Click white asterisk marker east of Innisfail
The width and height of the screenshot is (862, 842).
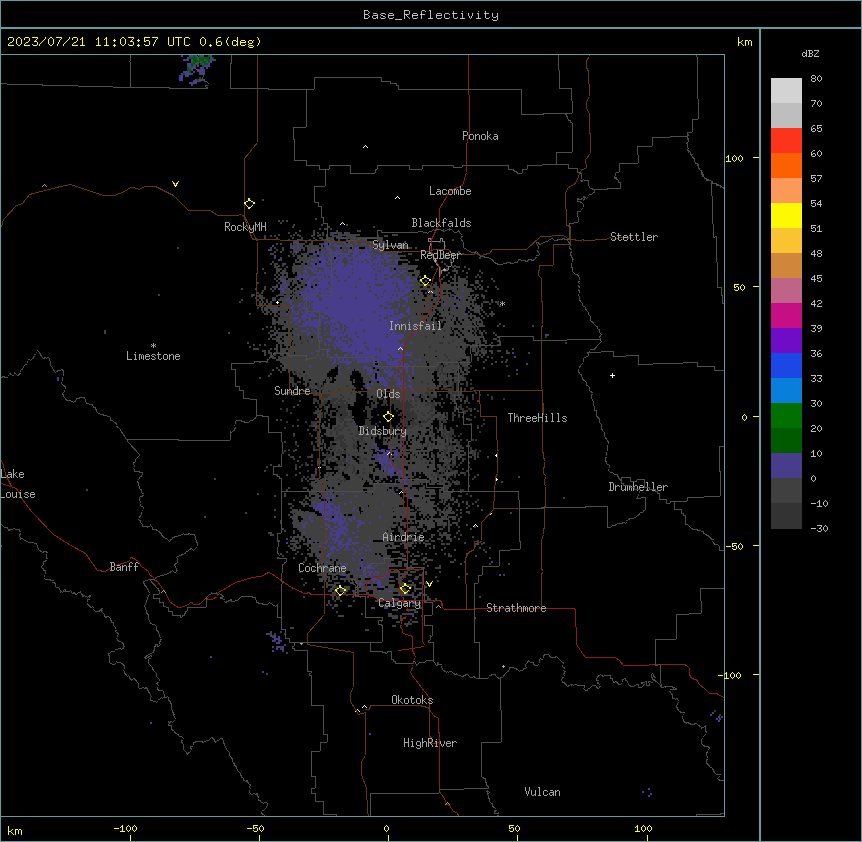click(502, 303)
